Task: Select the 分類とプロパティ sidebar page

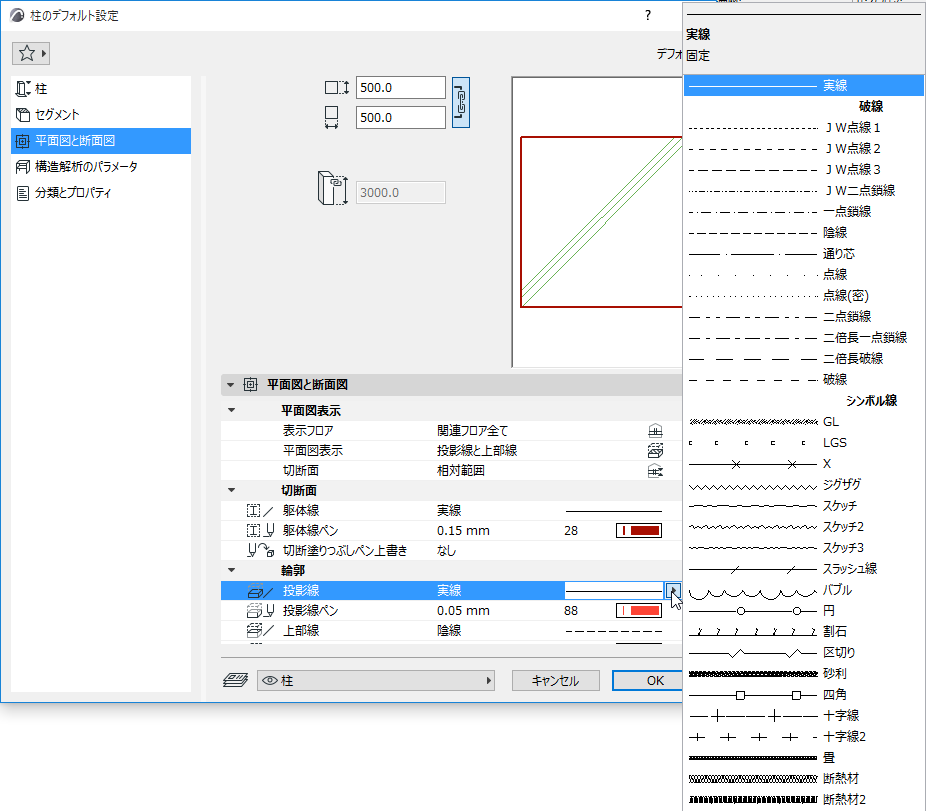Action: point(101,193)
